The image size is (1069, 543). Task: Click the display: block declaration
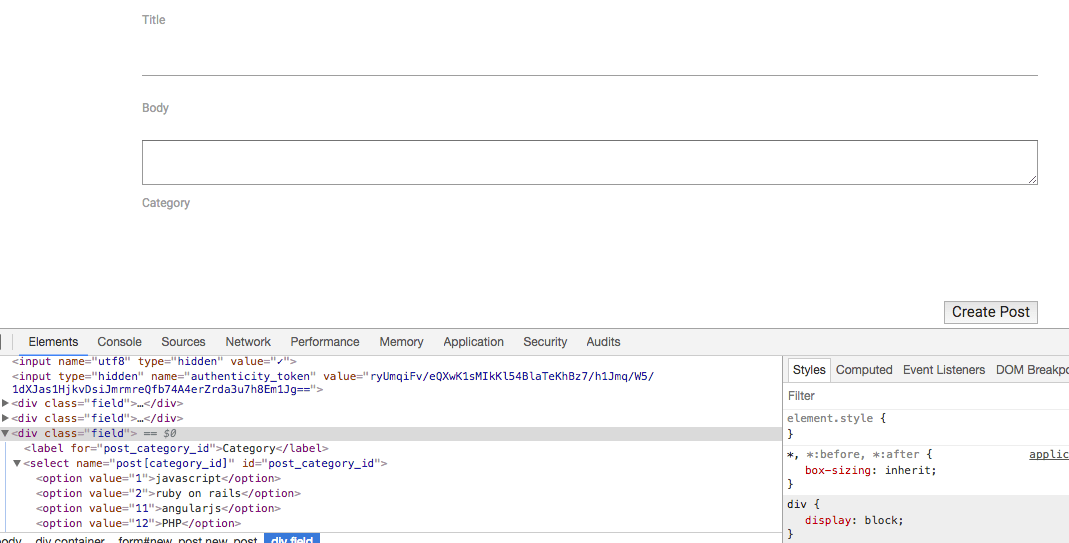pyautogui.click(x=854, y=520)
